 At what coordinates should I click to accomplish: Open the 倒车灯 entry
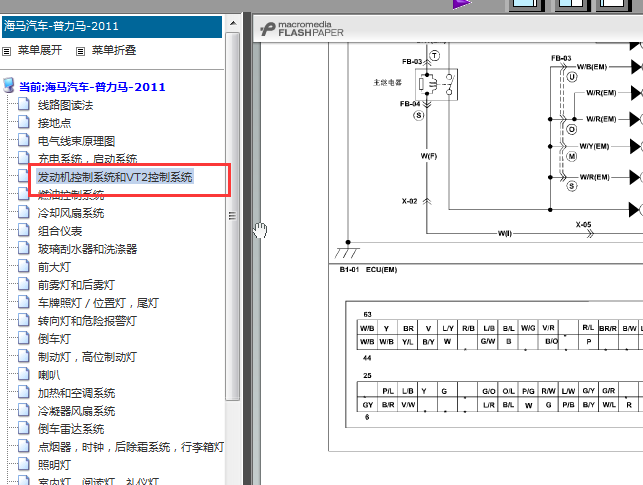(x=54, y=339)
